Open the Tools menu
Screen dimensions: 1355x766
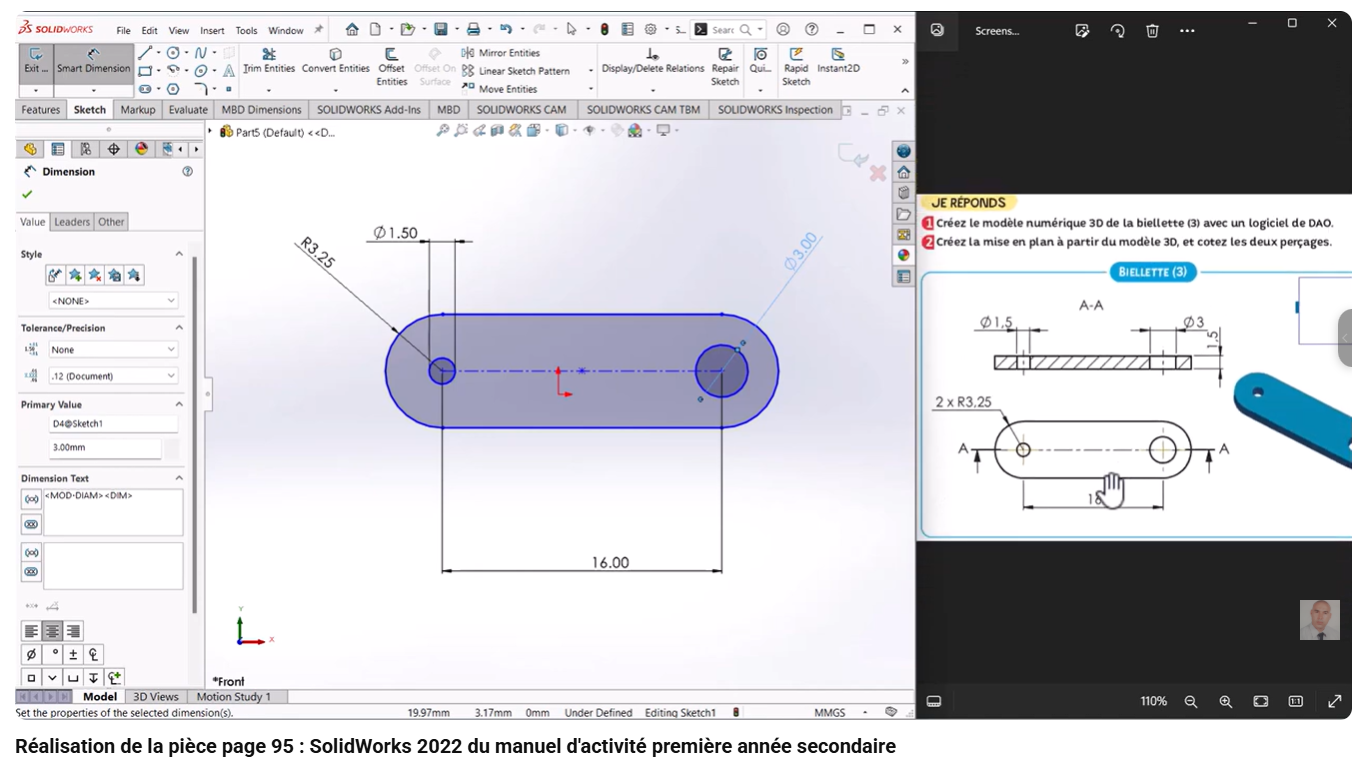pos(246,31)
